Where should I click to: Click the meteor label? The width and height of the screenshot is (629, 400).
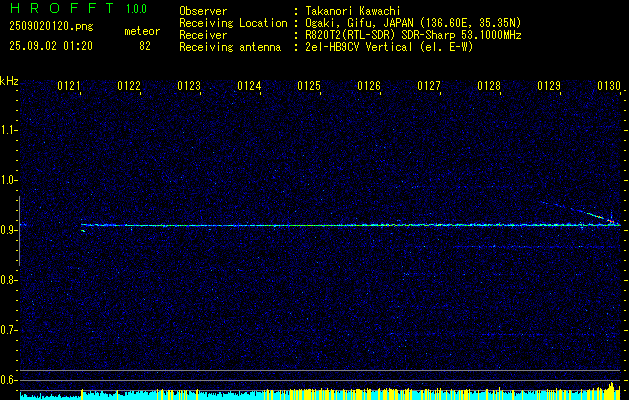(x=142, y=31)
